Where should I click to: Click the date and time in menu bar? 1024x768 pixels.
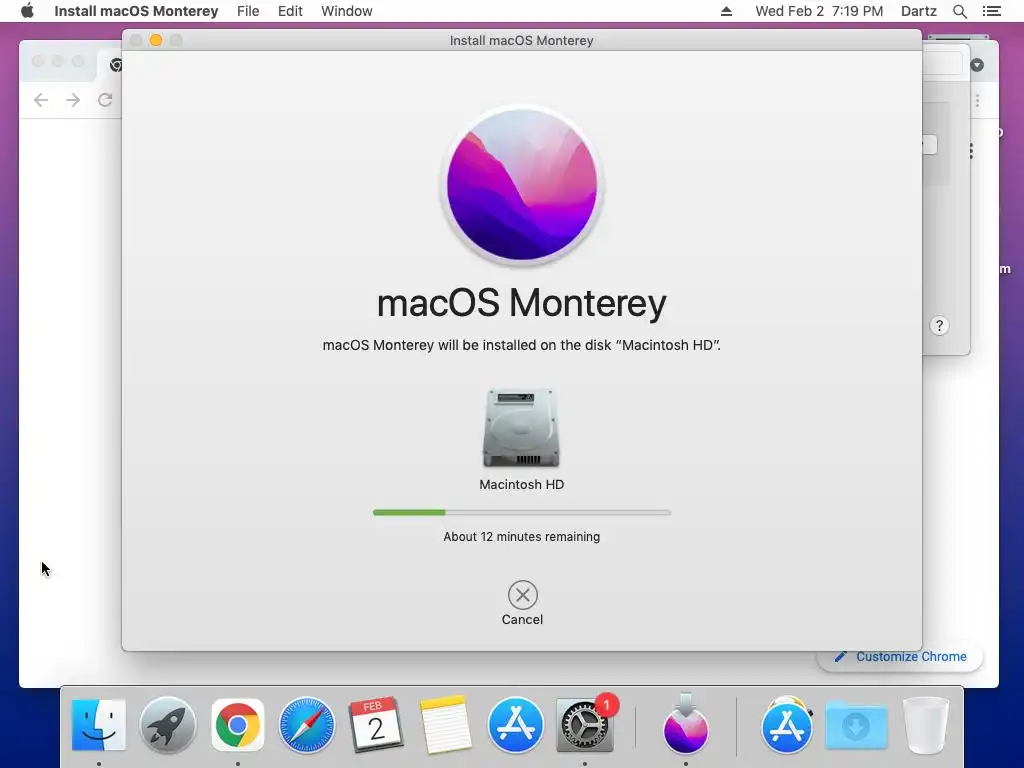click(x=819, y=11)
